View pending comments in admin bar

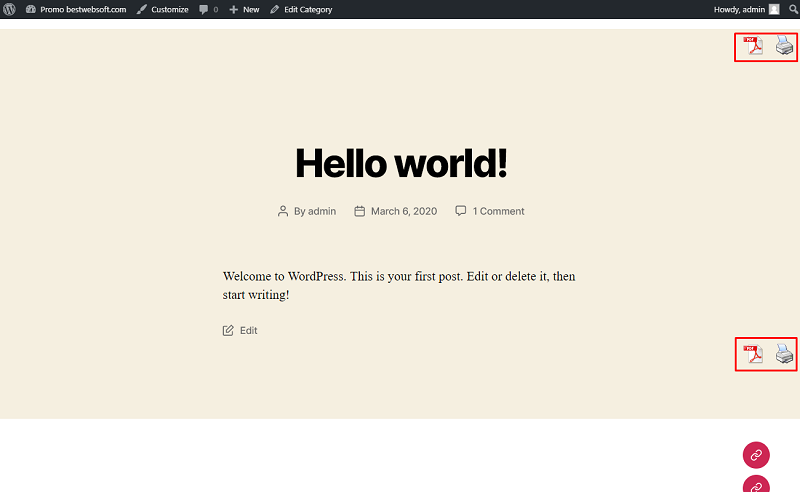pyautogui.click(x=209, y=9)
